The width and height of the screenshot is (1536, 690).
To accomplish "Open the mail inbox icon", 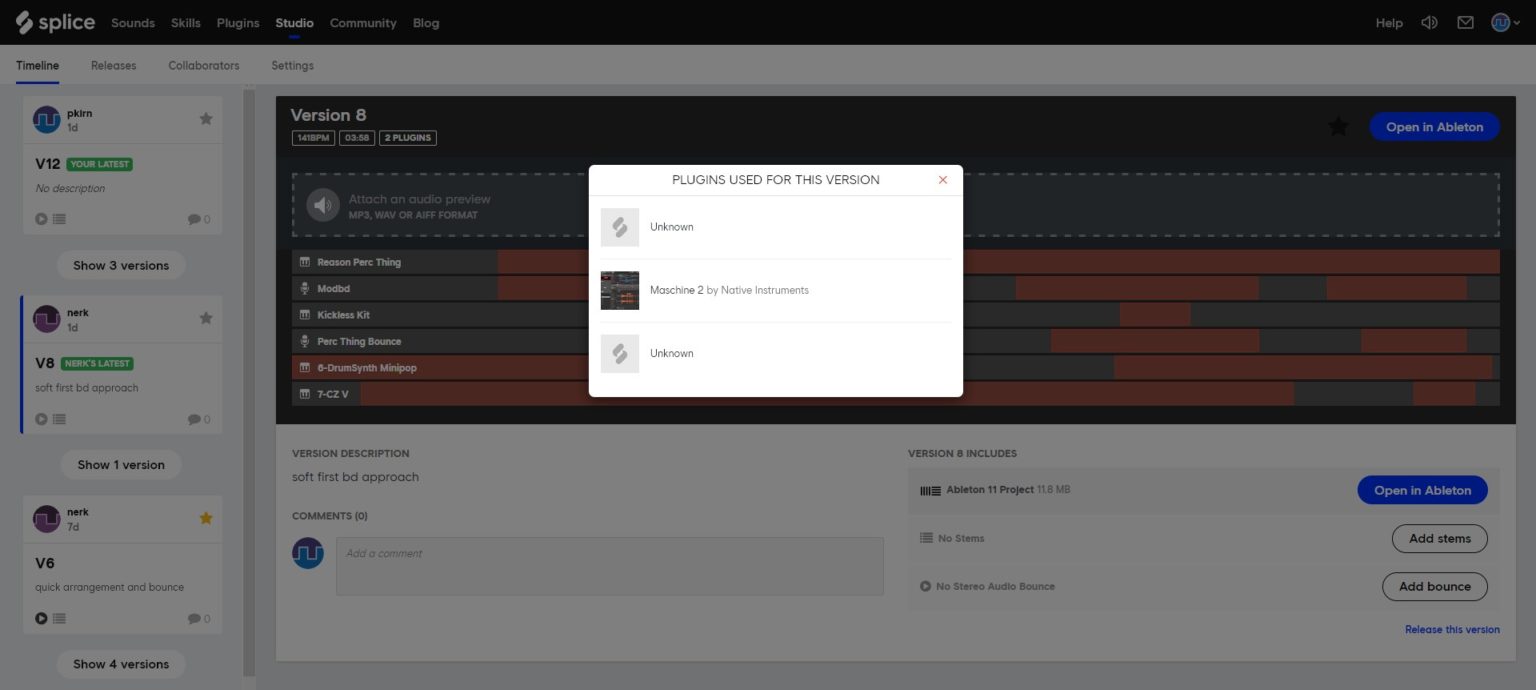I will coord(1465,22).
